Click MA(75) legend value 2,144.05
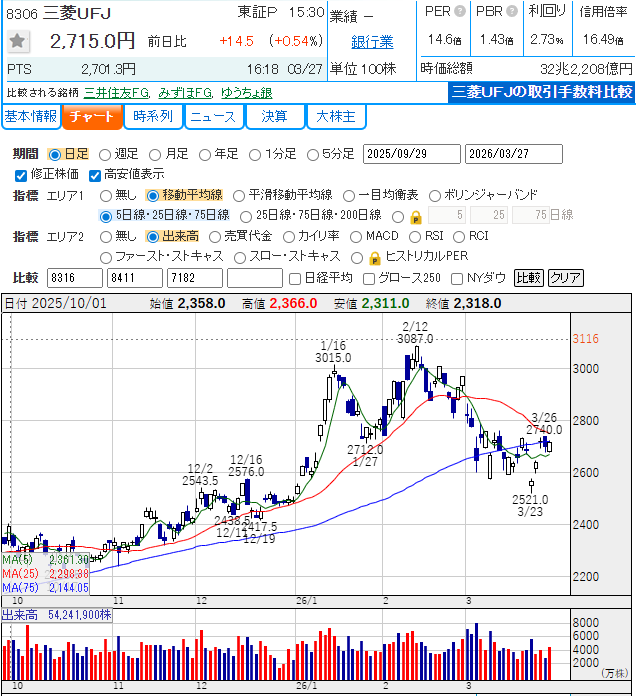Image resolution: width=636 pixels, height=696 pixels. click(69, 588)
